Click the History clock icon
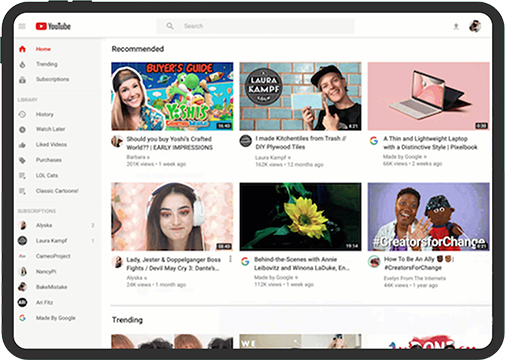The image size is (505, 360). click(22, 114)
